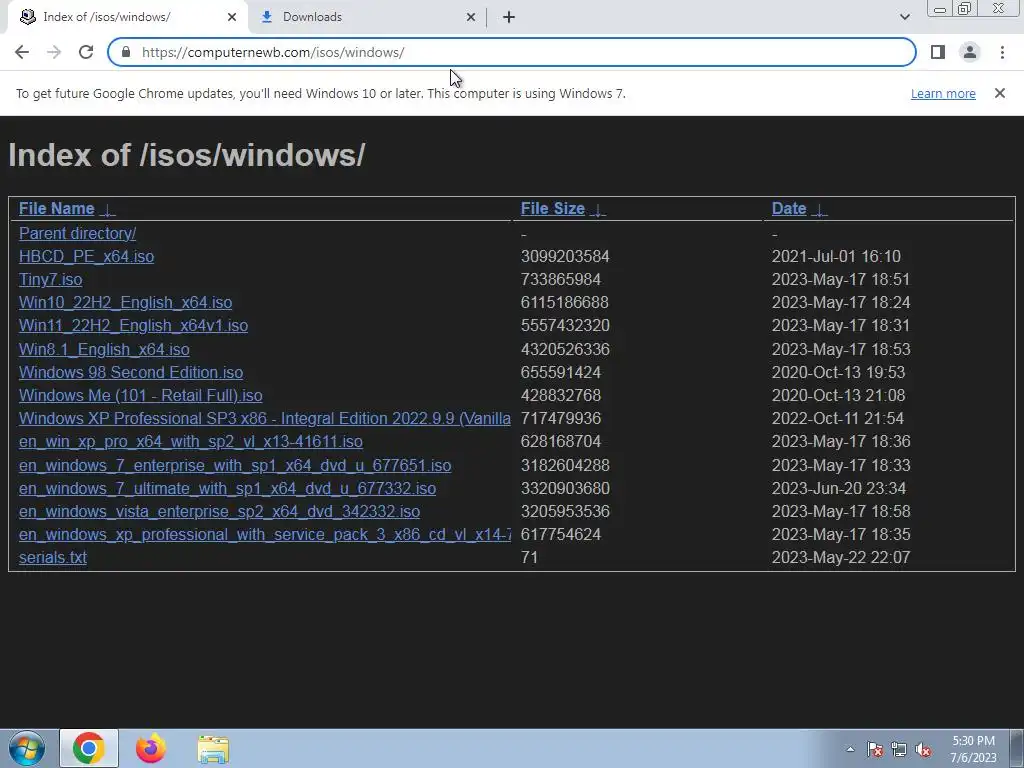
Task: Close the Downloads tab
Action: (x=471, y=17)
